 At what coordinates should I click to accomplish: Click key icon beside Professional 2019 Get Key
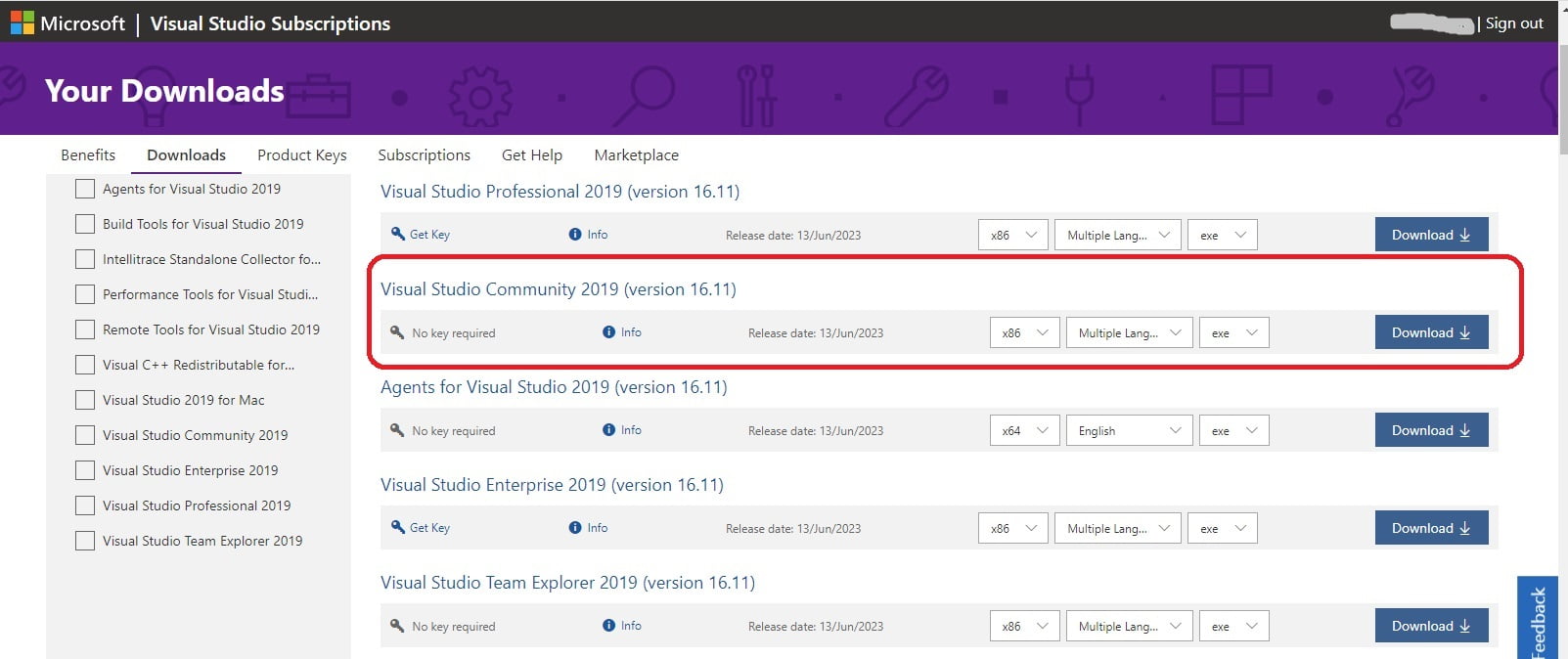[x=397, y=234]
